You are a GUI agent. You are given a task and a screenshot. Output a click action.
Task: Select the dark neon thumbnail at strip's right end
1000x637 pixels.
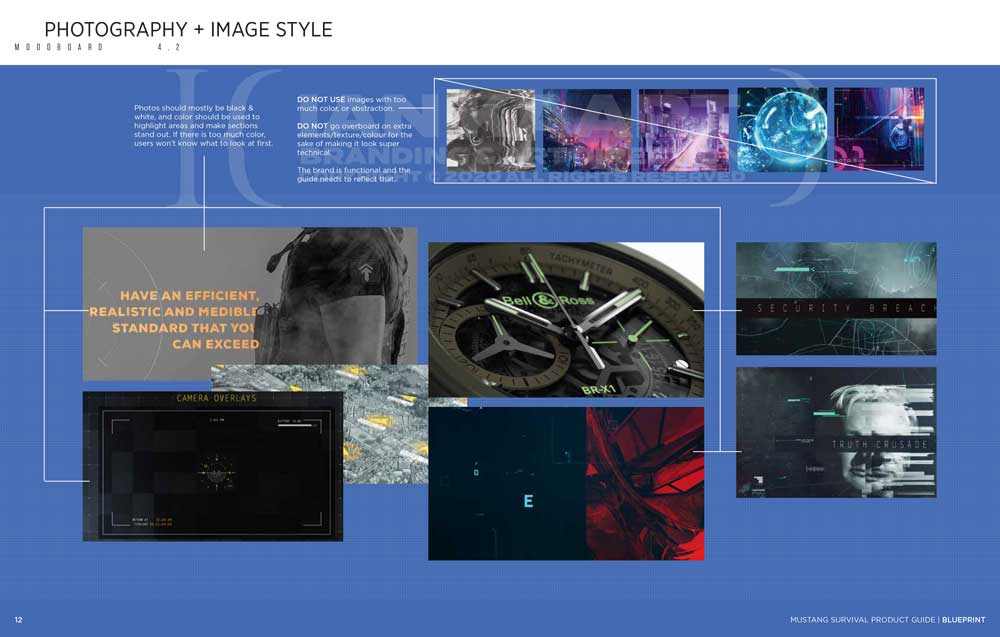point(879,129)
